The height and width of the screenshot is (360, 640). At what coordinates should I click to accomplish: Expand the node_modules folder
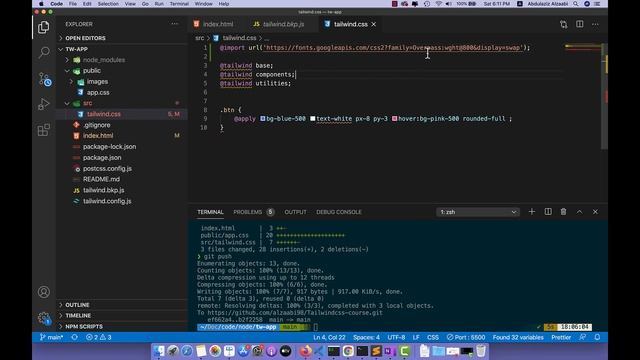coord(103,60)
